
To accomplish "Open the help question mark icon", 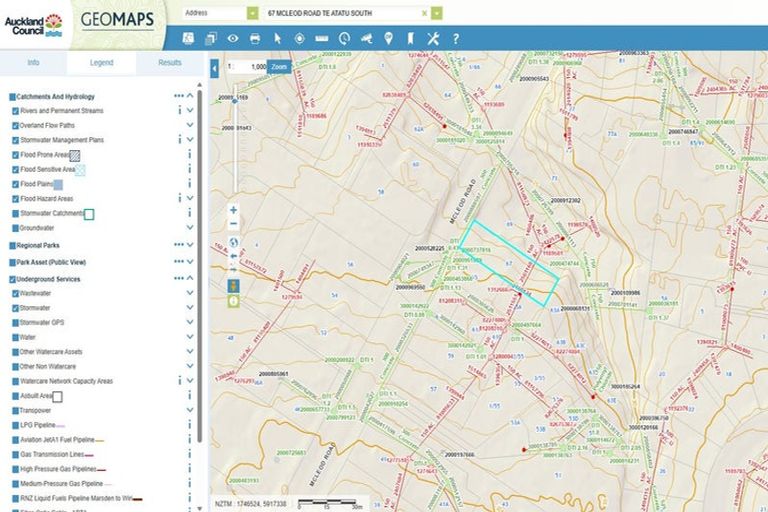I will [456, 38].
